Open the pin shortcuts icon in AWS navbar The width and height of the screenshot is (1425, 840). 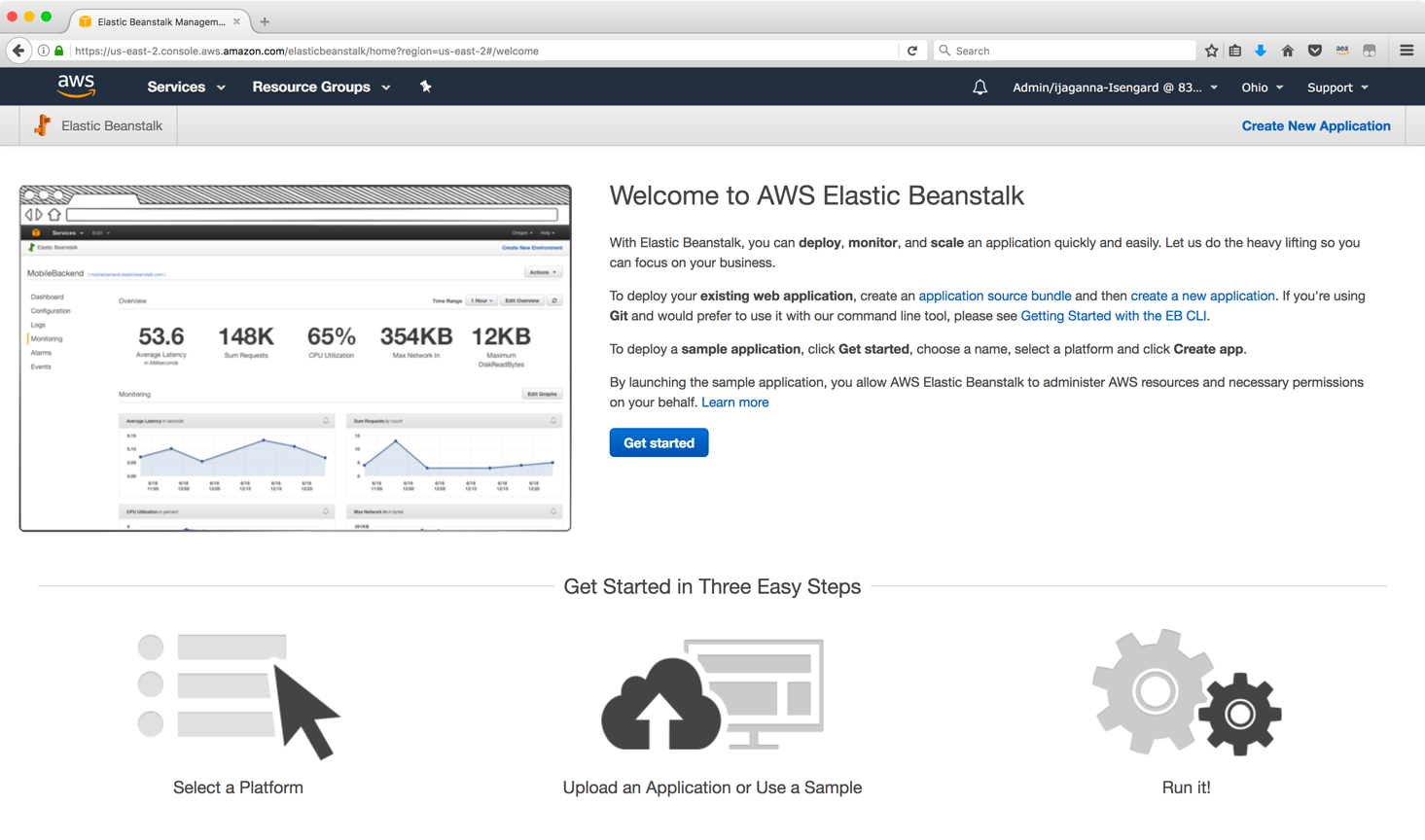click(425, 87)
